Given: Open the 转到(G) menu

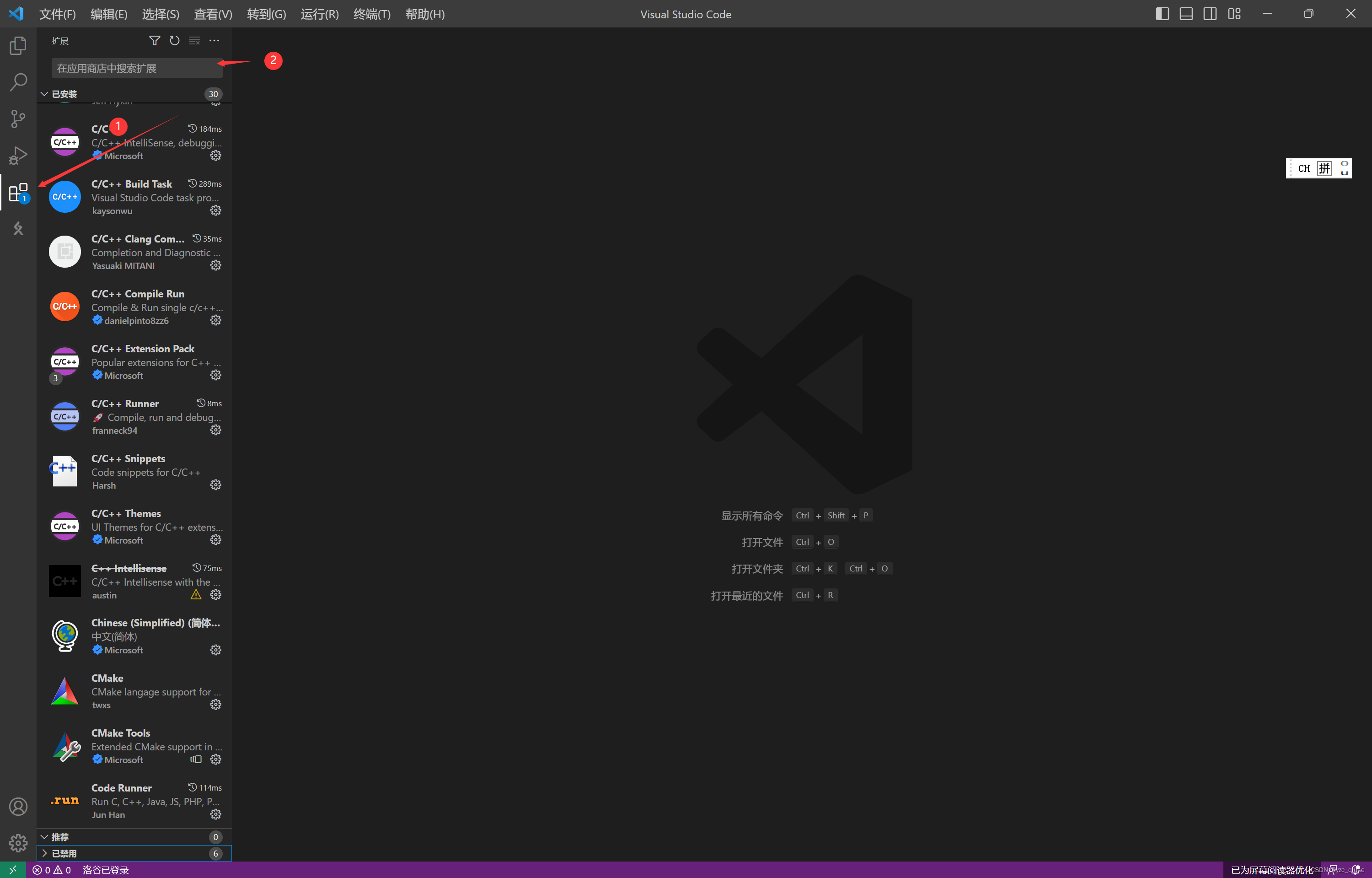Looking at the screenshot, I should point(267,14).
